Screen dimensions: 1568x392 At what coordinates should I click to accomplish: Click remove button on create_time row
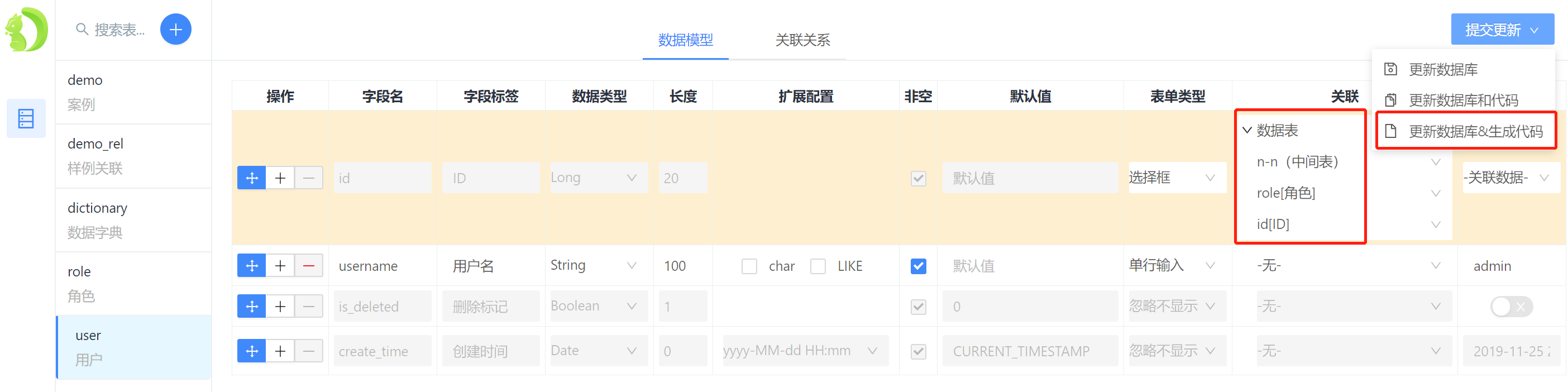click(x=309, y=351)
